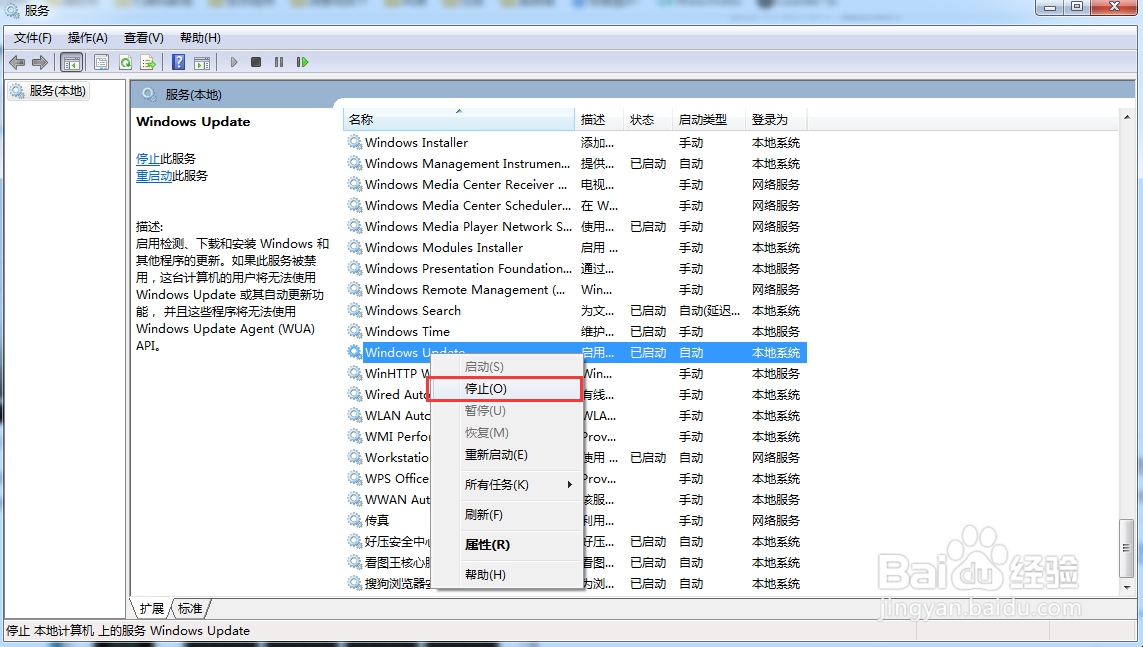The image size is (1143, 647).
Task: Select 服务(本地) in the left tree
Action: pos(48,91)
